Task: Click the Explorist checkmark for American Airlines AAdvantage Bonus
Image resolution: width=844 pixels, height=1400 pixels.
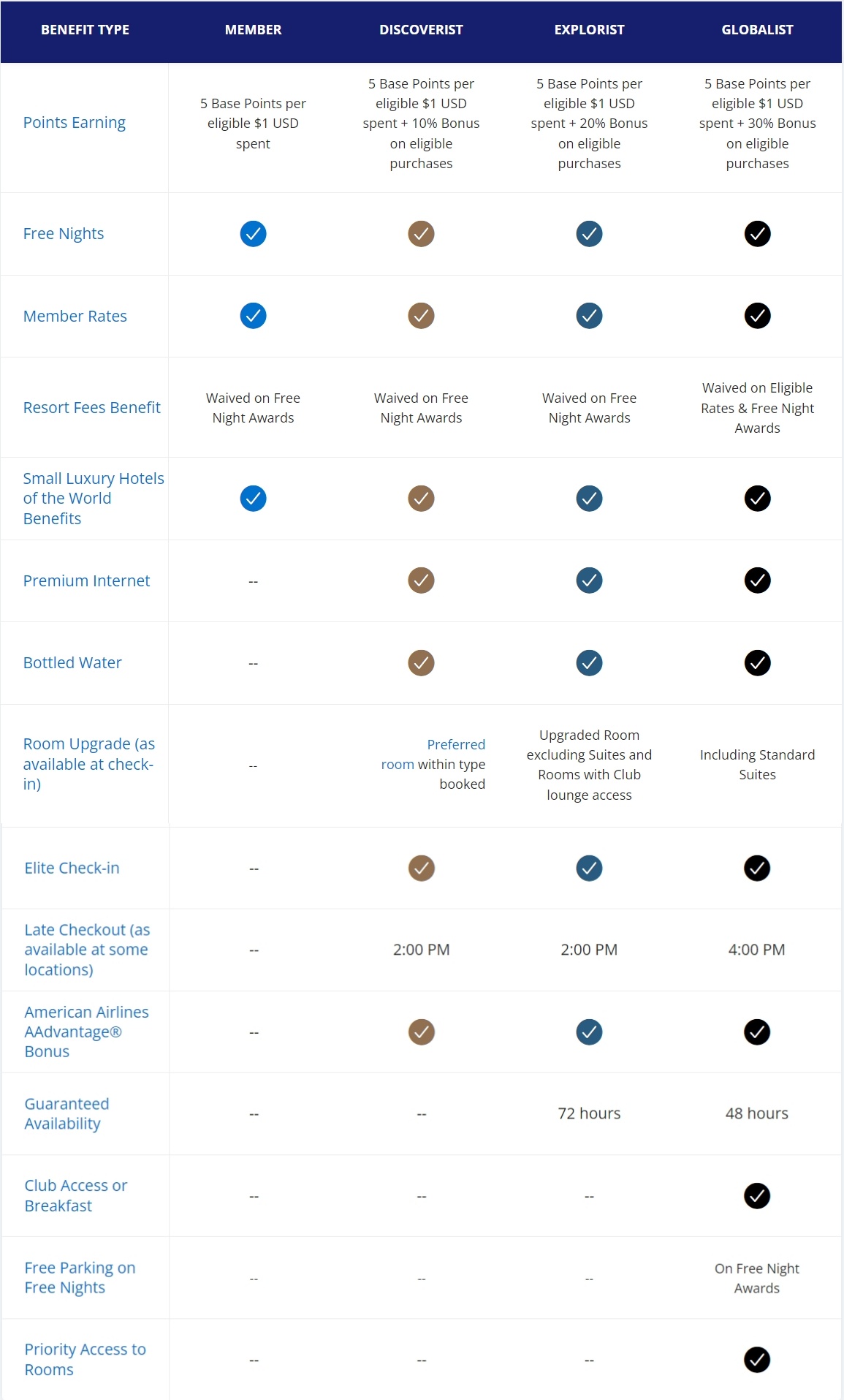Action: (589, 1032)
